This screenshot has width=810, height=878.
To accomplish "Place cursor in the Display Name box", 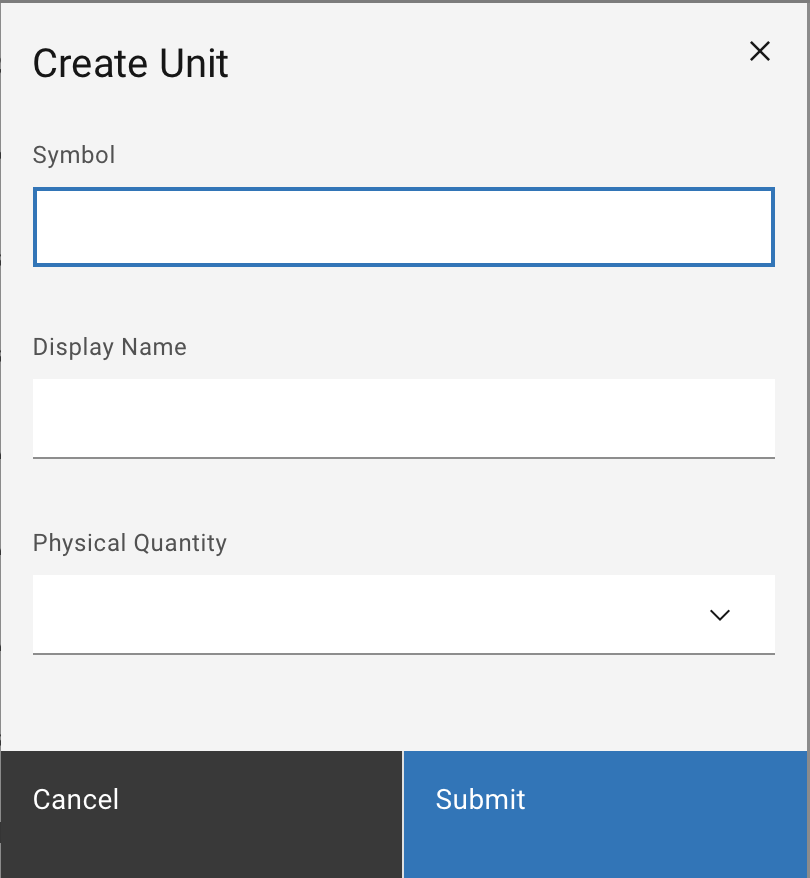I will coord(403,417).
